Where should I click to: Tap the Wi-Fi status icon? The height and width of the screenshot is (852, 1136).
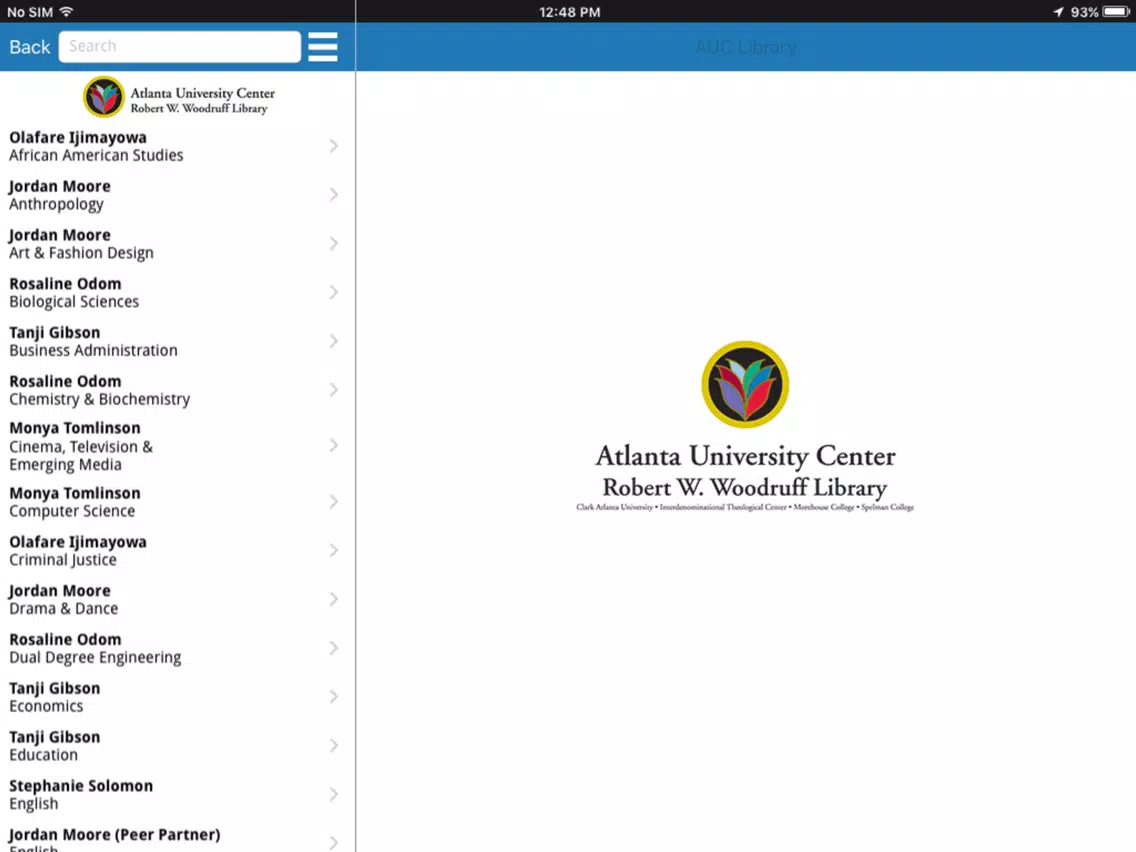[66, 12]
